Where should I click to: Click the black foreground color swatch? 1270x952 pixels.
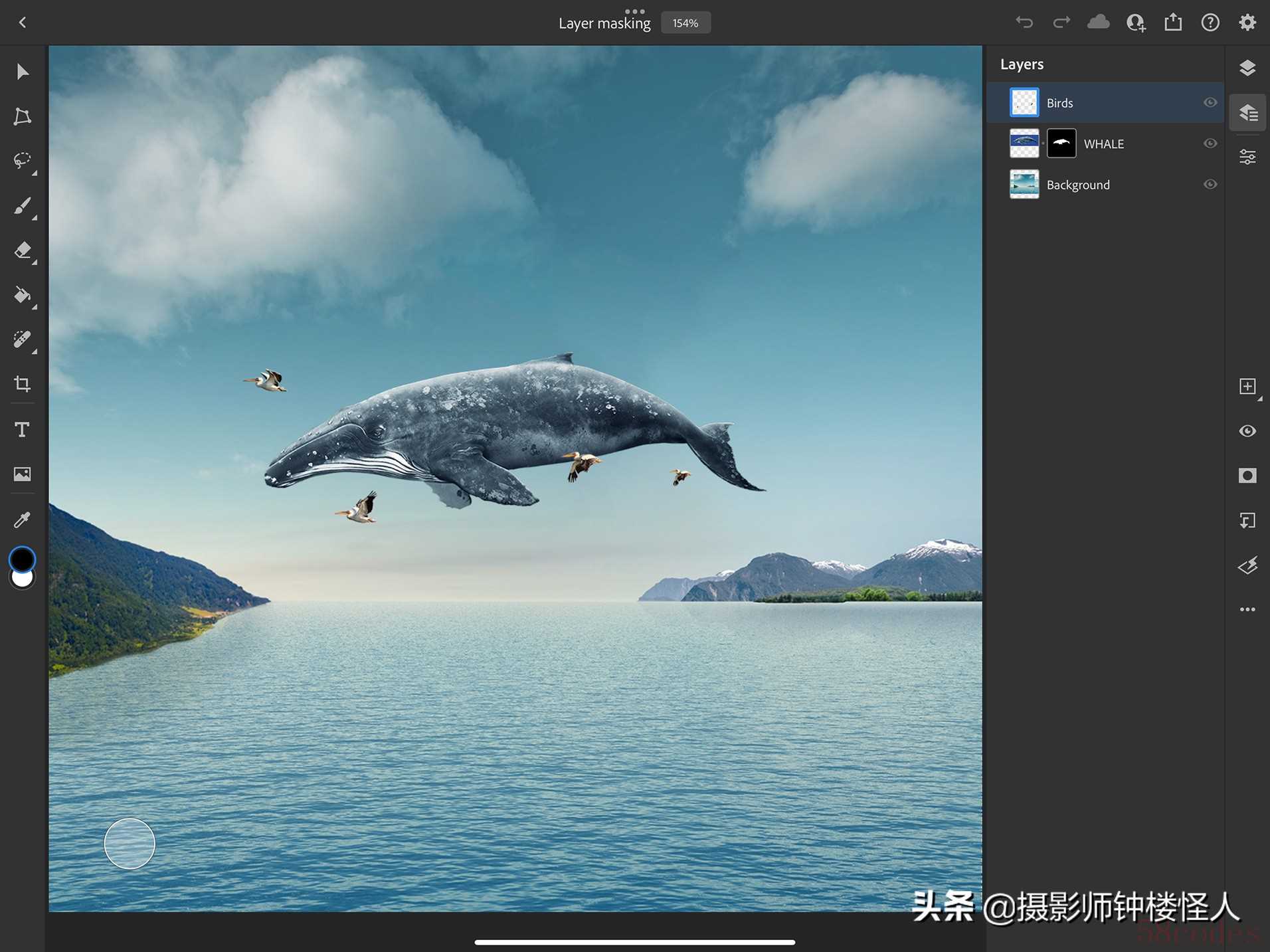pos(22,559)
